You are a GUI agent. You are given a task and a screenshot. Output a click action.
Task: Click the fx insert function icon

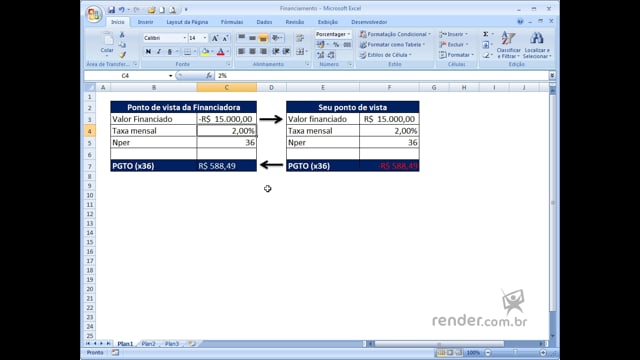pyautogui.click(x=209, y=76)
